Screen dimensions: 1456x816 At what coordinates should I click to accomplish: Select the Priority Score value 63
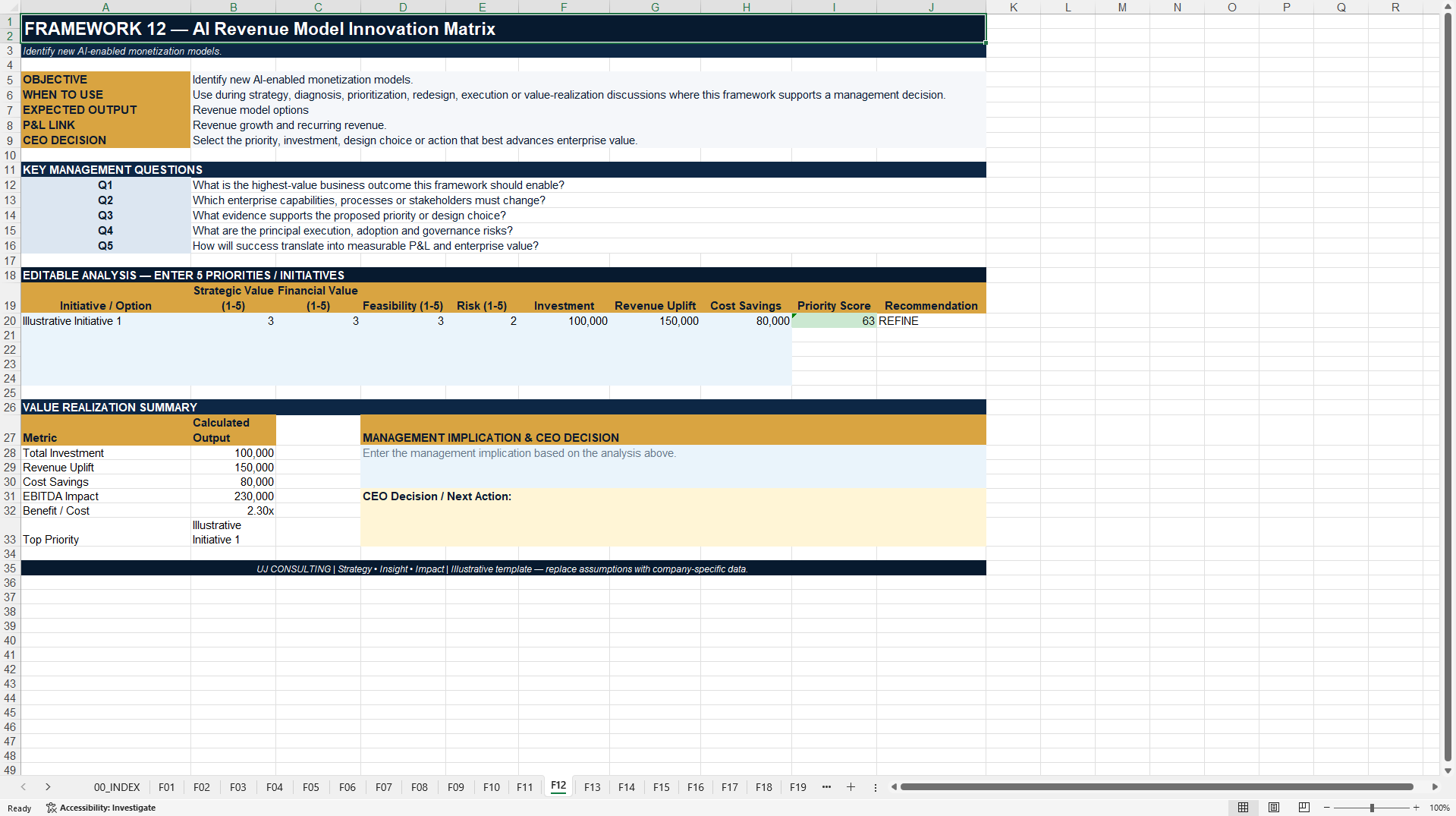tap(834, 321)
